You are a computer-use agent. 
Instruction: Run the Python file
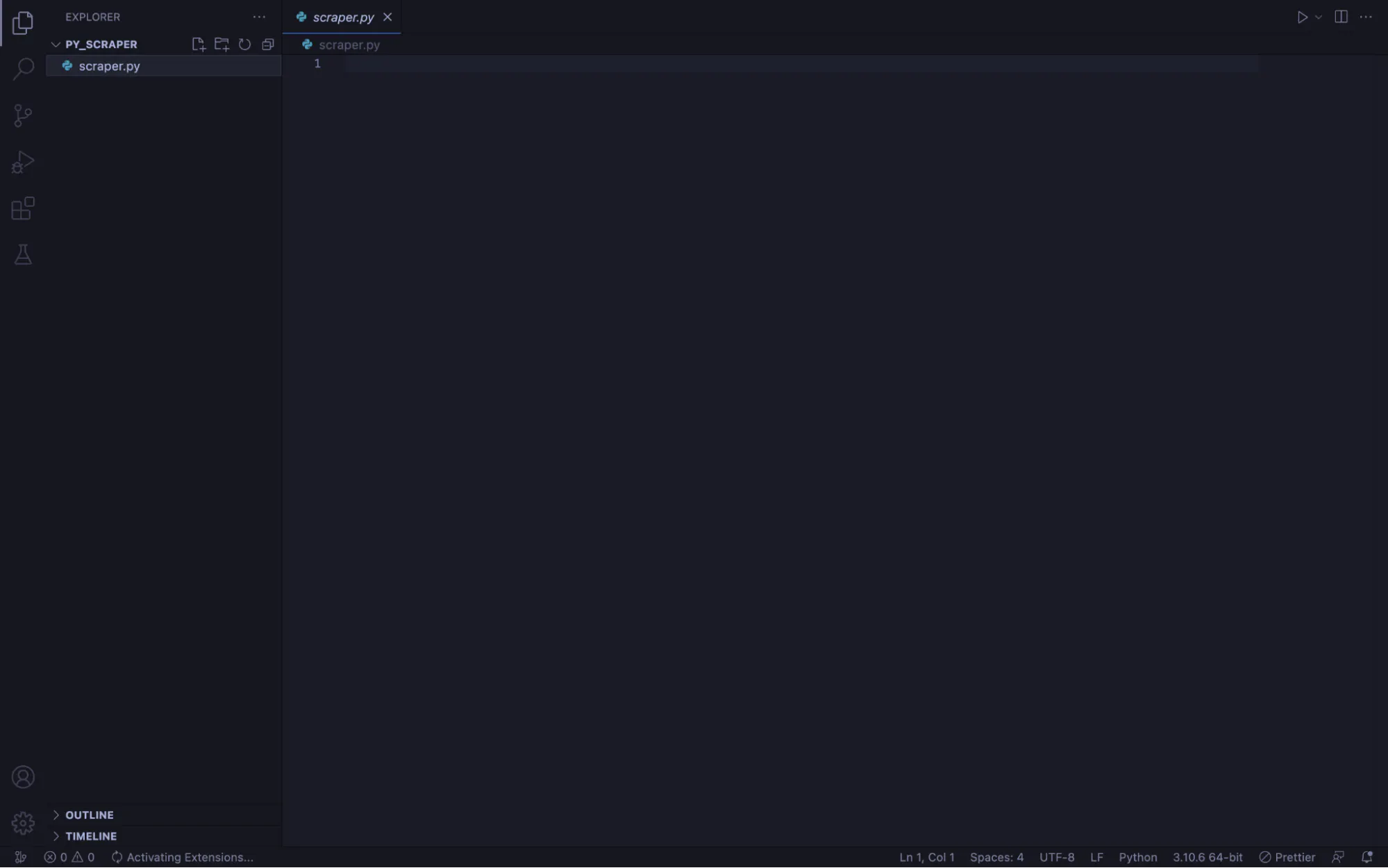click(x=1303, y=17)
